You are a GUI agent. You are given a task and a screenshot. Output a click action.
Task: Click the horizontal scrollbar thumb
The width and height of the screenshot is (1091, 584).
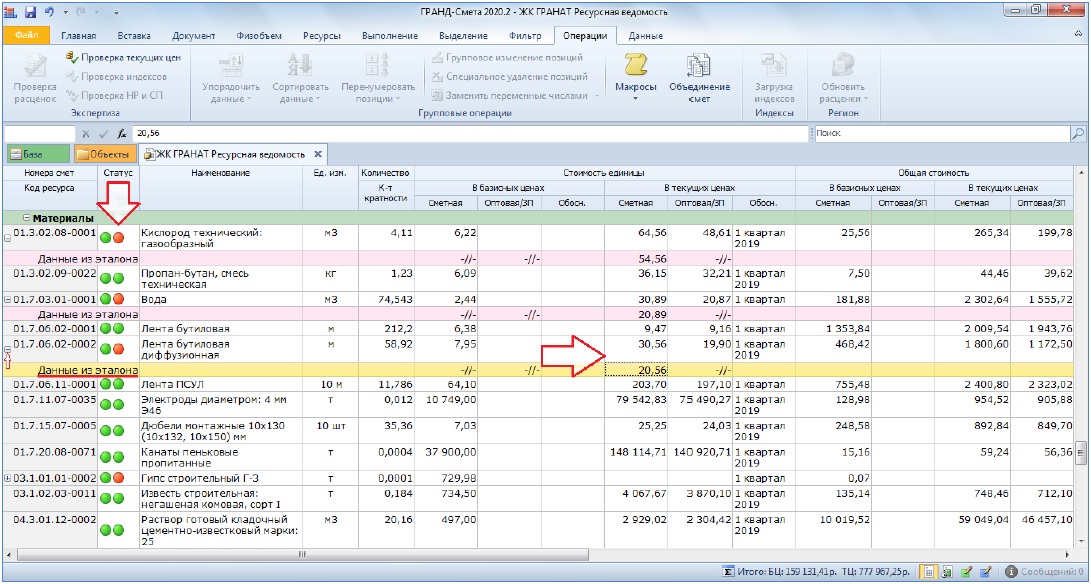pos(302,554)
